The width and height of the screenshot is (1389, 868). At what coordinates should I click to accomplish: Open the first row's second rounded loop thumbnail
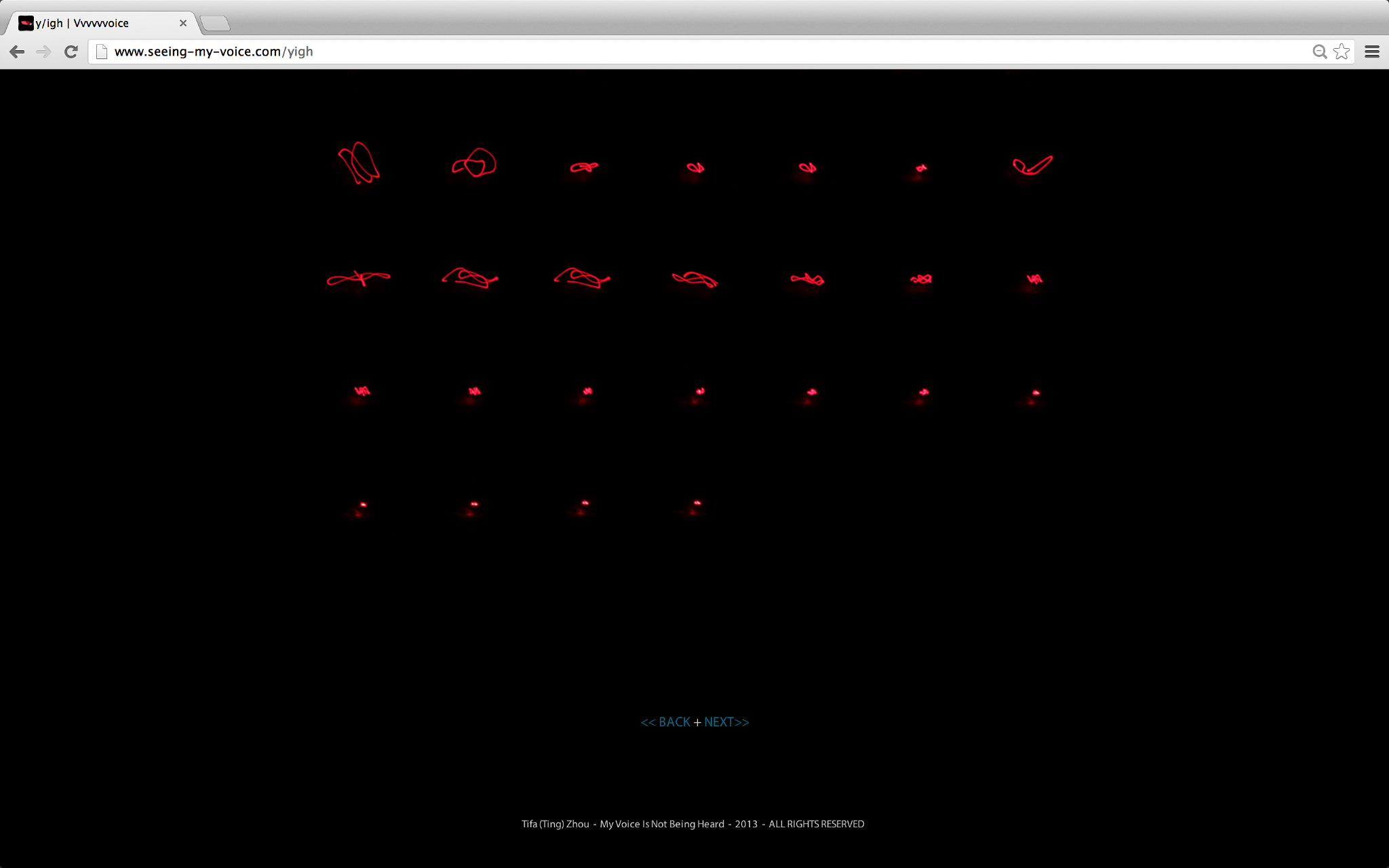[x=474, y=163]
